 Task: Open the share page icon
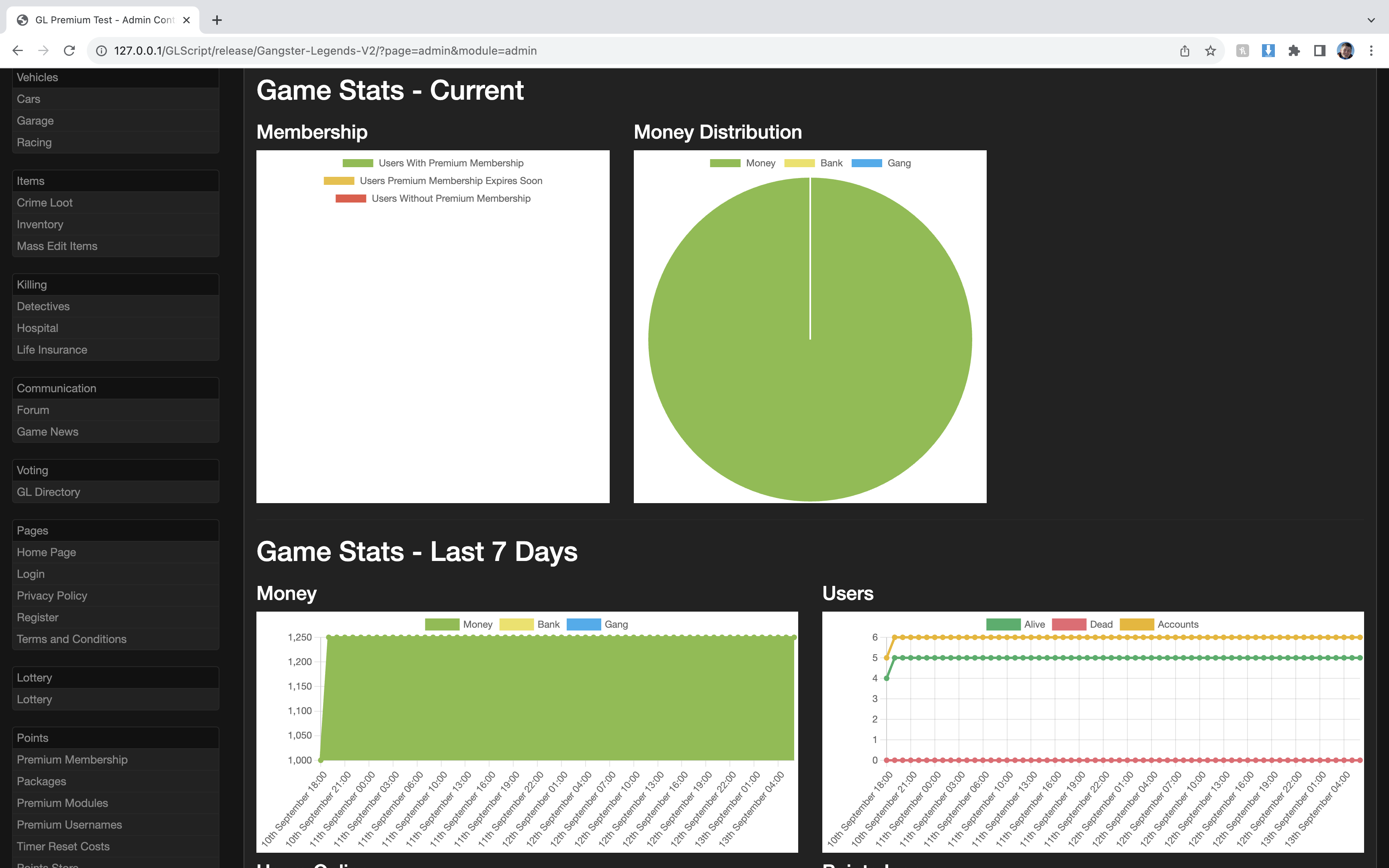(x=1185, y=51)
